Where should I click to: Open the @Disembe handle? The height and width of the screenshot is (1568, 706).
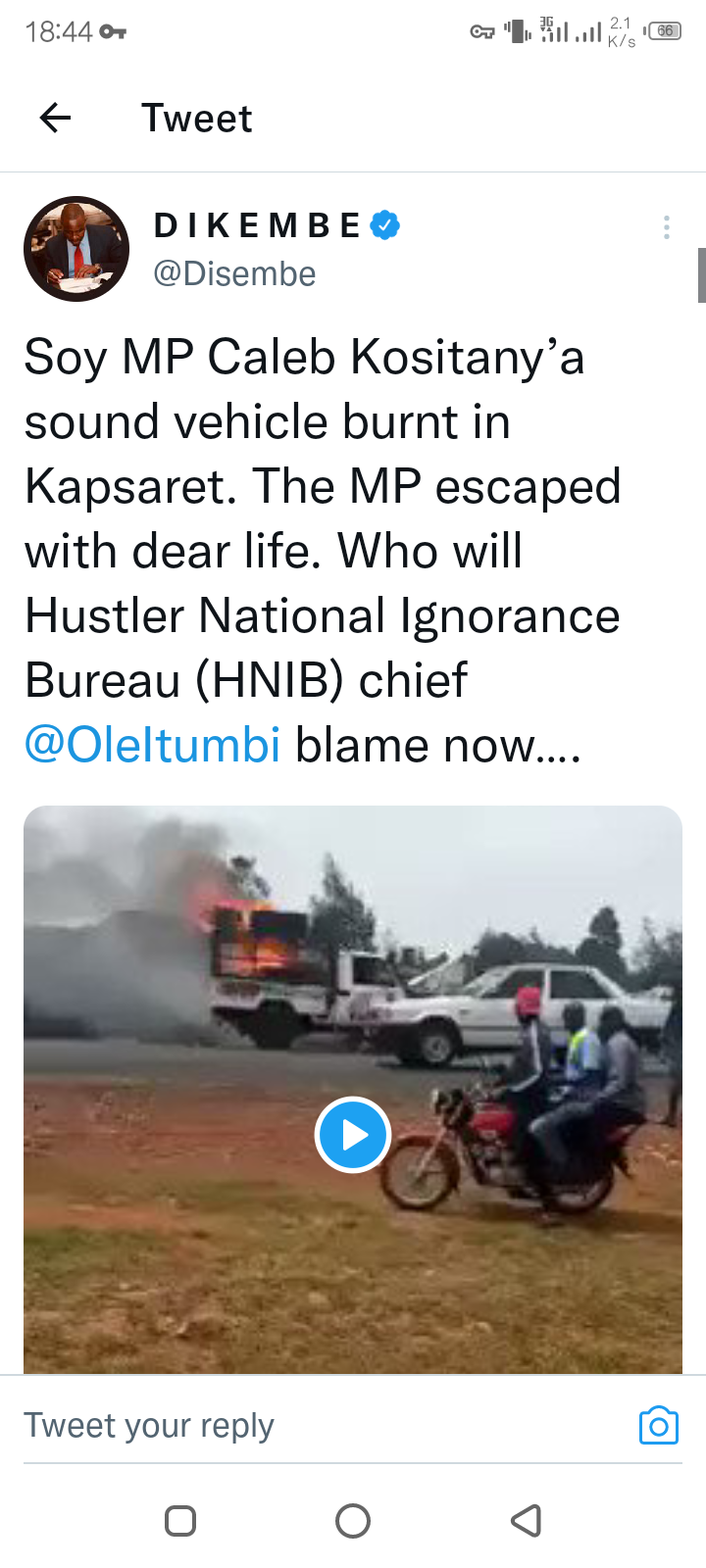click(x=234, y=273)
